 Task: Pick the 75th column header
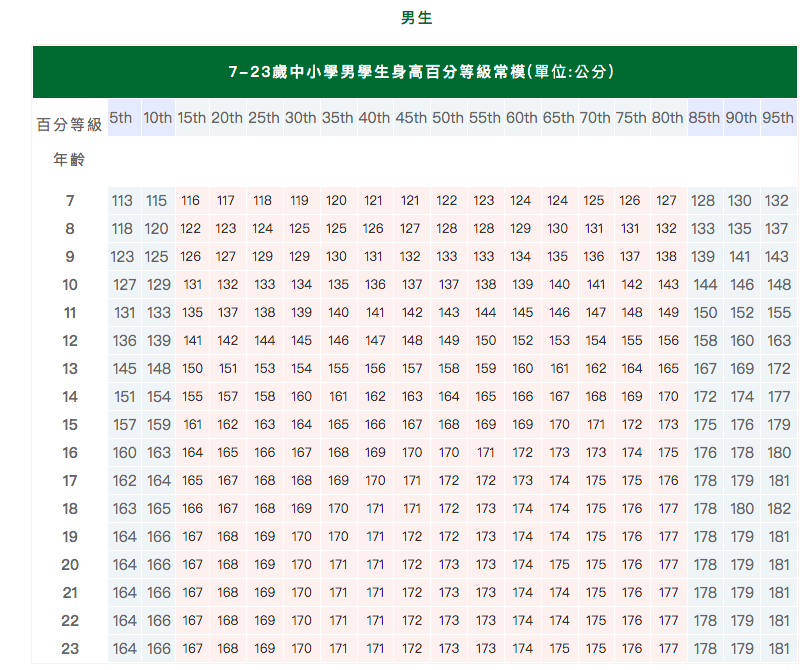pyautogui.click(x=631, y=118)
